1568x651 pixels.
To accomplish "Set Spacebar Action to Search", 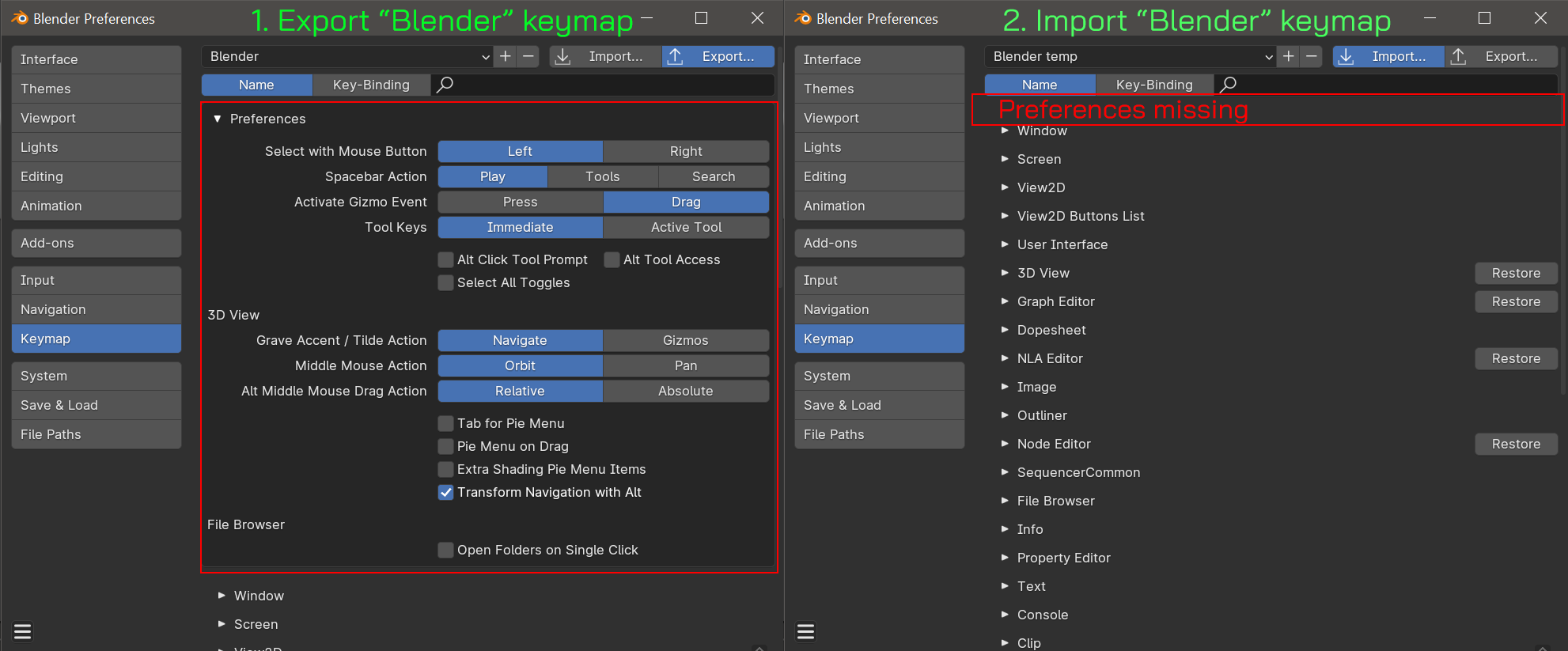I will point(714,176).
